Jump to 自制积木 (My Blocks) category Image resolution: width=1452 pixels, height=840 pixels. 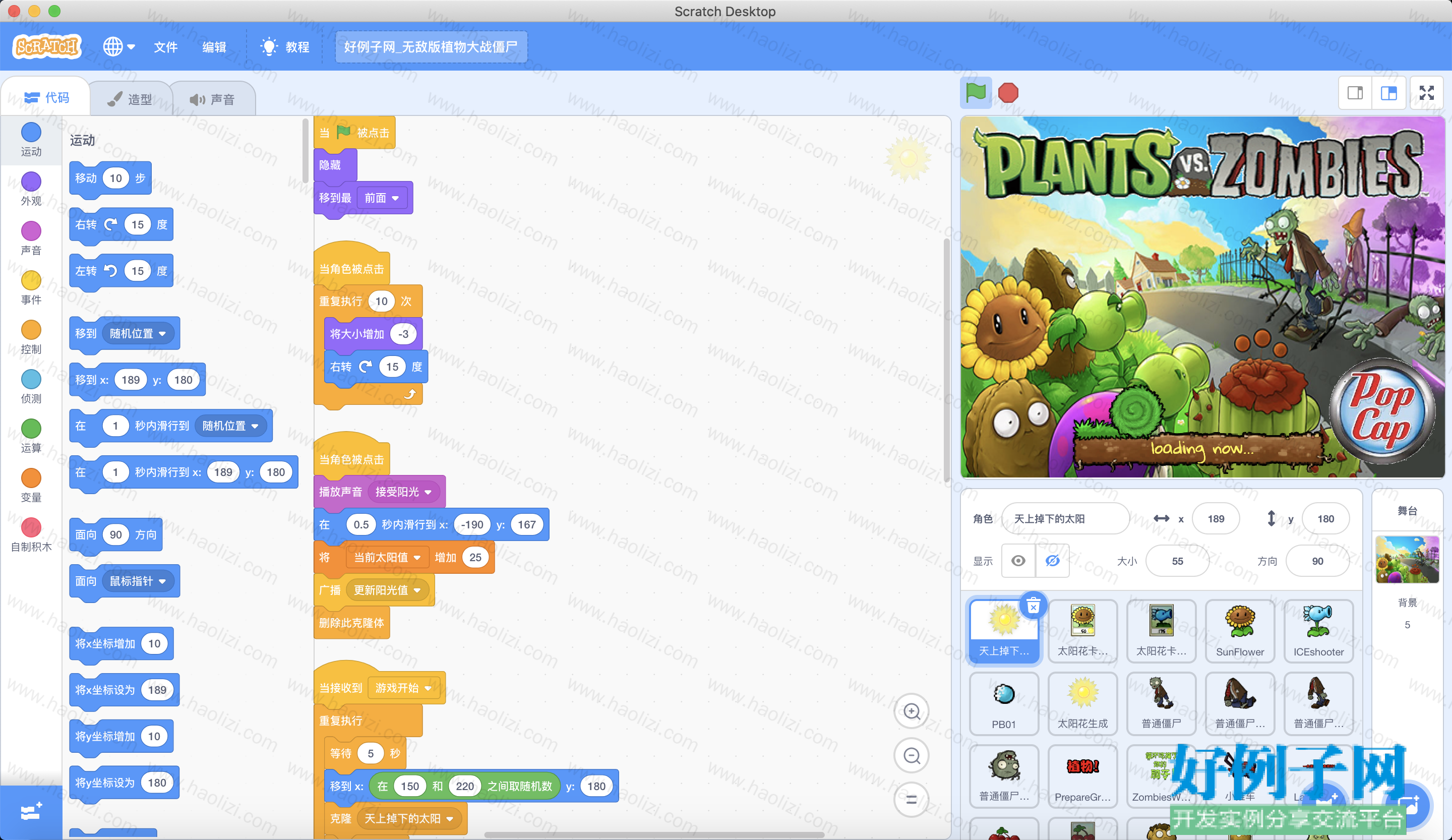(x=31, y=535)
